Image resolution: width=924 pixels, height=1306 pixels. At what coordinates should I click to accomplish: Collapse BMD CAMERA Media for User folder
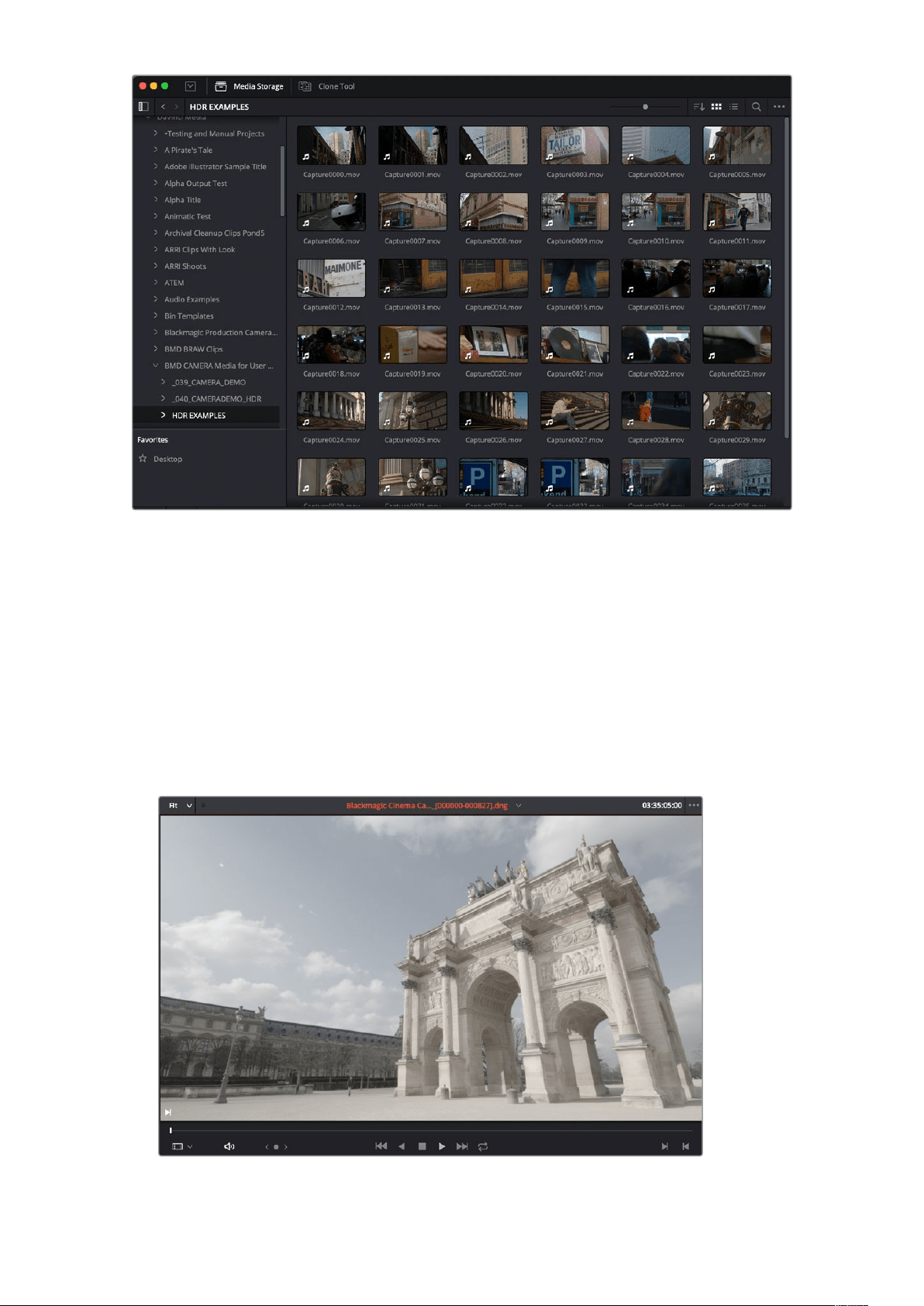[x=156, y=365]
